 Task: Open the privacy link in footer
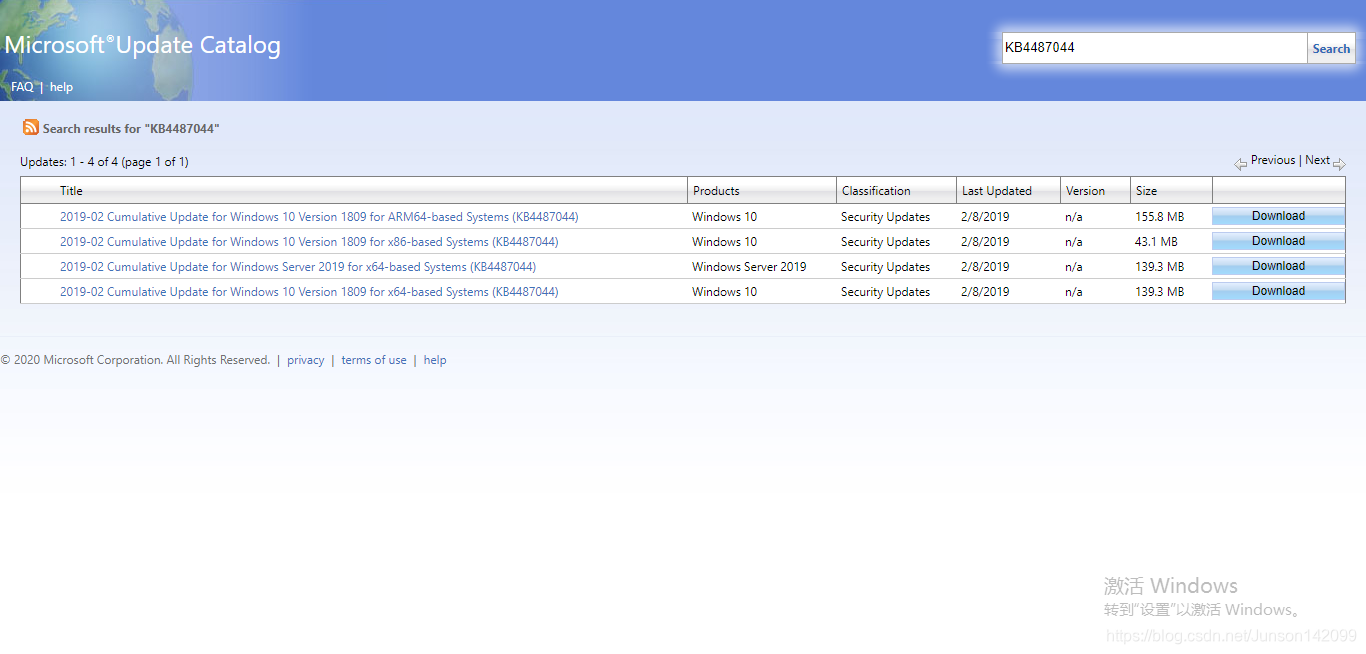pyautogui.click(x=305, y=360)
